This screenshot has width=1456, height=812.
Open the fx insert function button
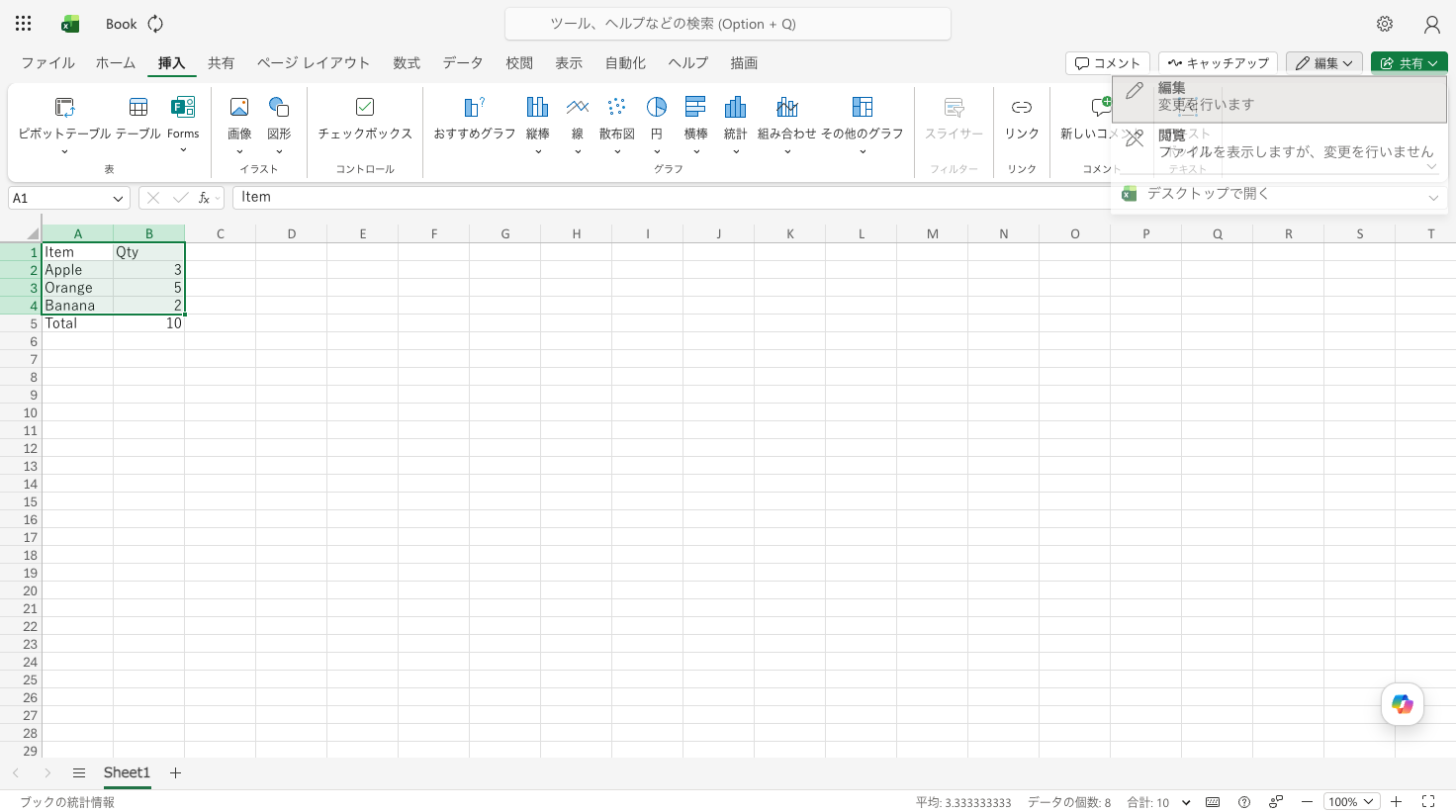(x=205, y=198)
